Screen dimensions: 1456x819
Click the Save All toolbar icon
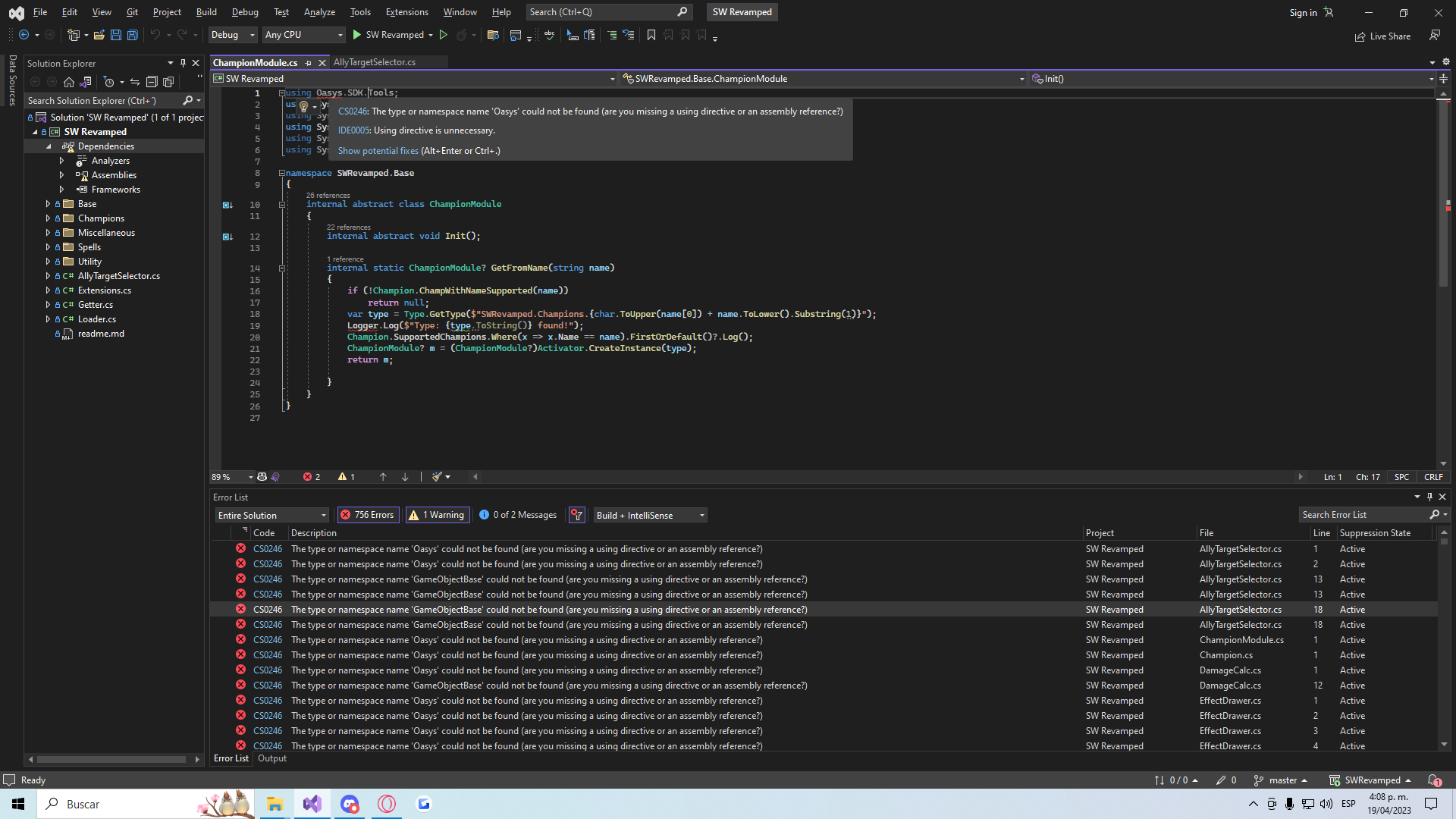click(132, 35)
